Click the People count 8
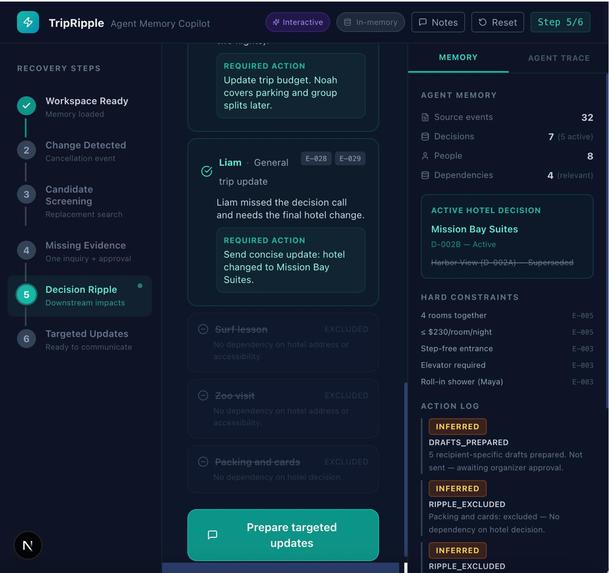This screenshot has width=609, height=573. point(590,156)
